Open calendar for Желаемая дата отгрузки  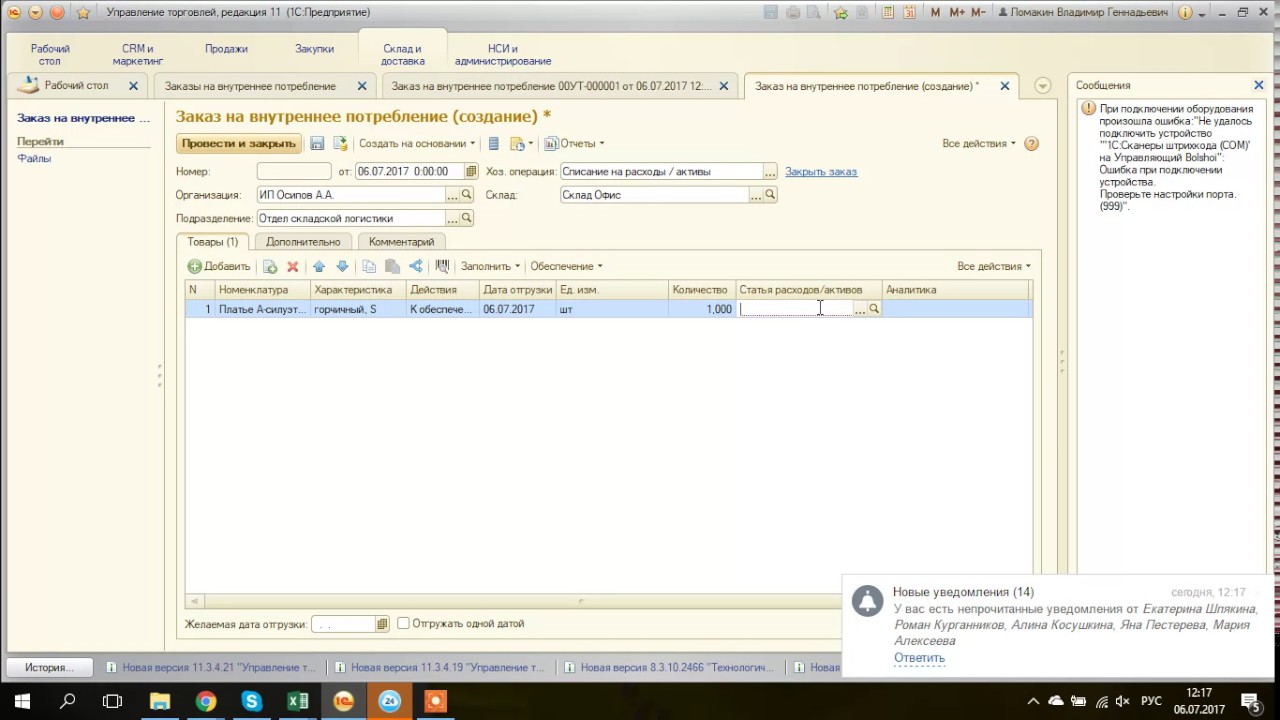pyautogui.click(x=382, y=624)
